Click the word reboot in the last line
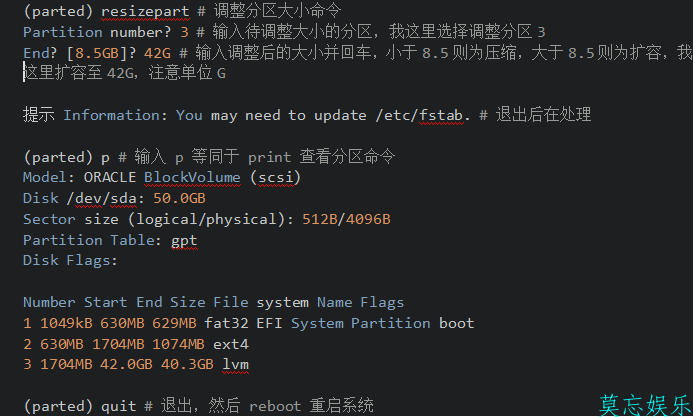The width and height of the screenshot is (693, 417). coord(275,406)
